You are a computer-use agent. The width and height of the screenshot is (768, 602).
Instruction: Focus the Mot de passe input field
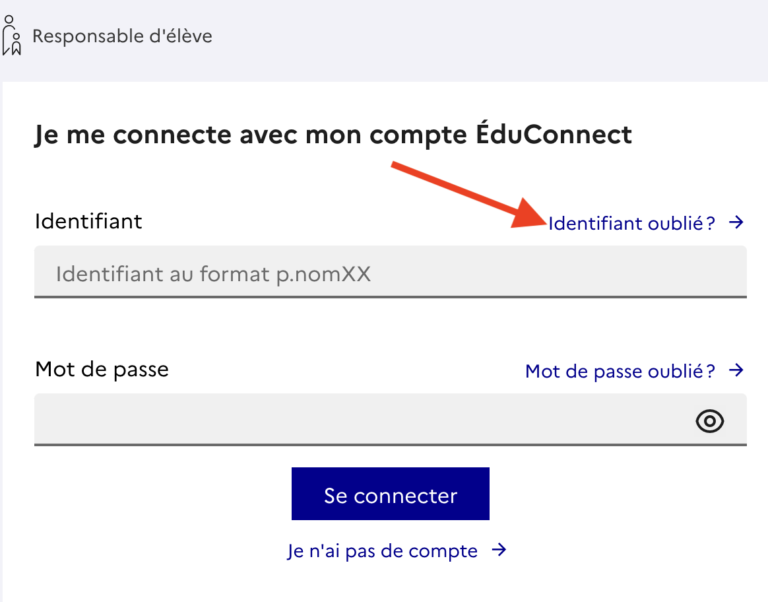click(x=360, y=420)
